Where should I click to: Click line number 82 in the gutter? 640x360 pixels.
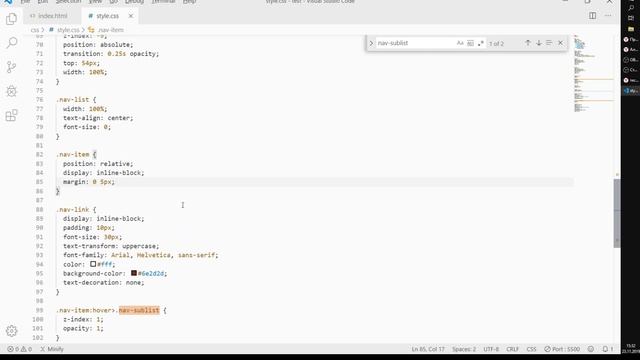click(39, 154)
